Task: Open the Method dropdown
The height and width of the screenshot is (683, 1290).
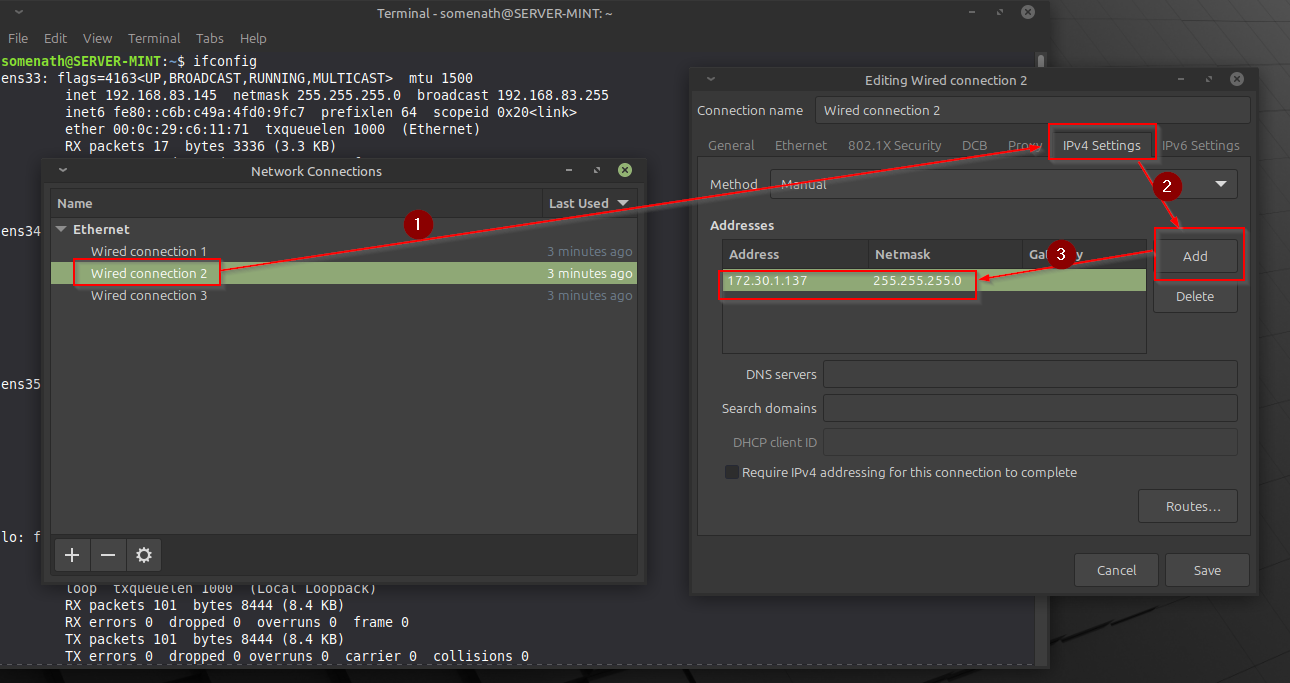Action: [x=1003, y=184]
